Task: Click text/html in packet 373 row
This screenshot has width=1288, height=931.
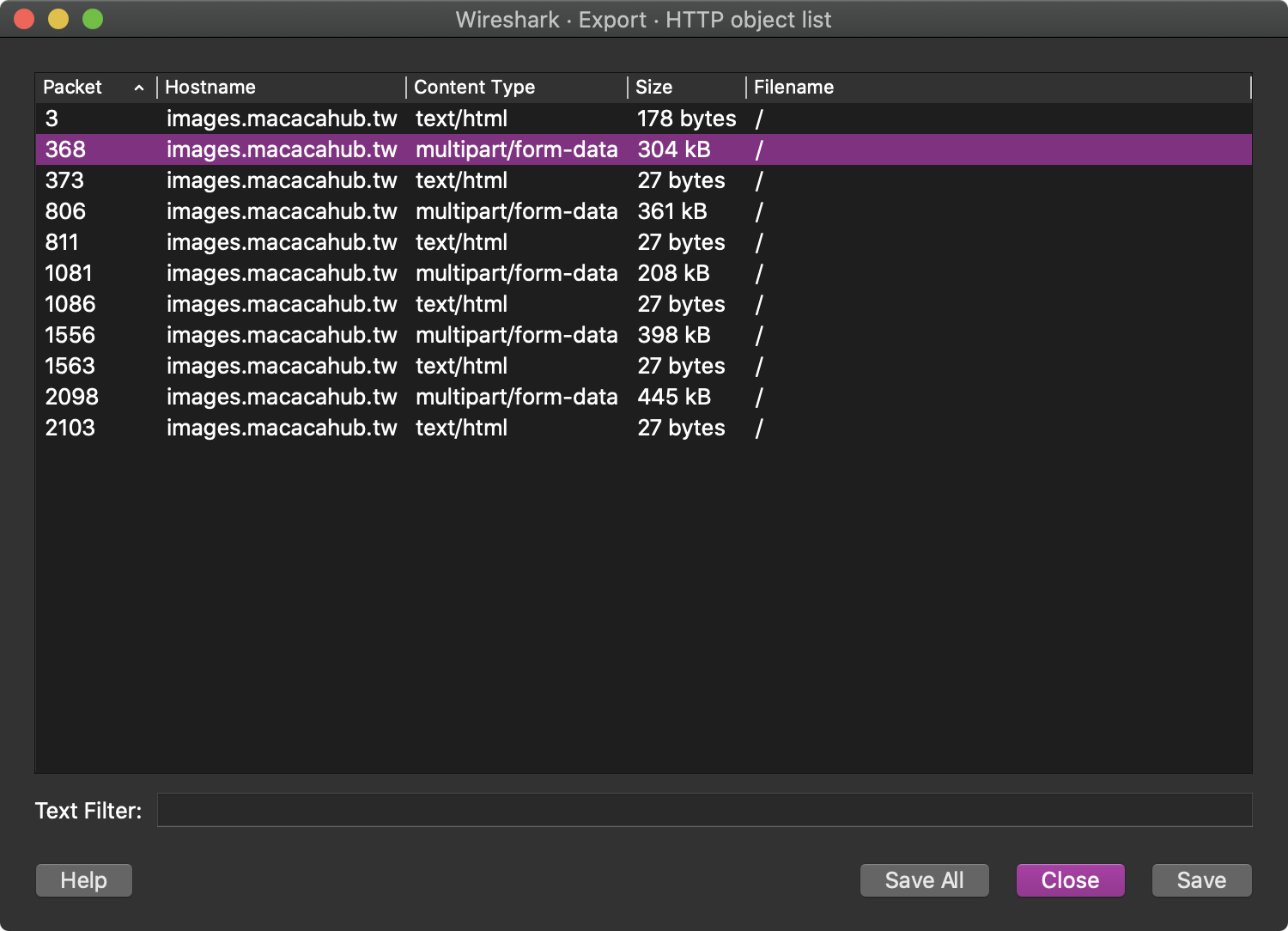Action: tap(461, 180)
